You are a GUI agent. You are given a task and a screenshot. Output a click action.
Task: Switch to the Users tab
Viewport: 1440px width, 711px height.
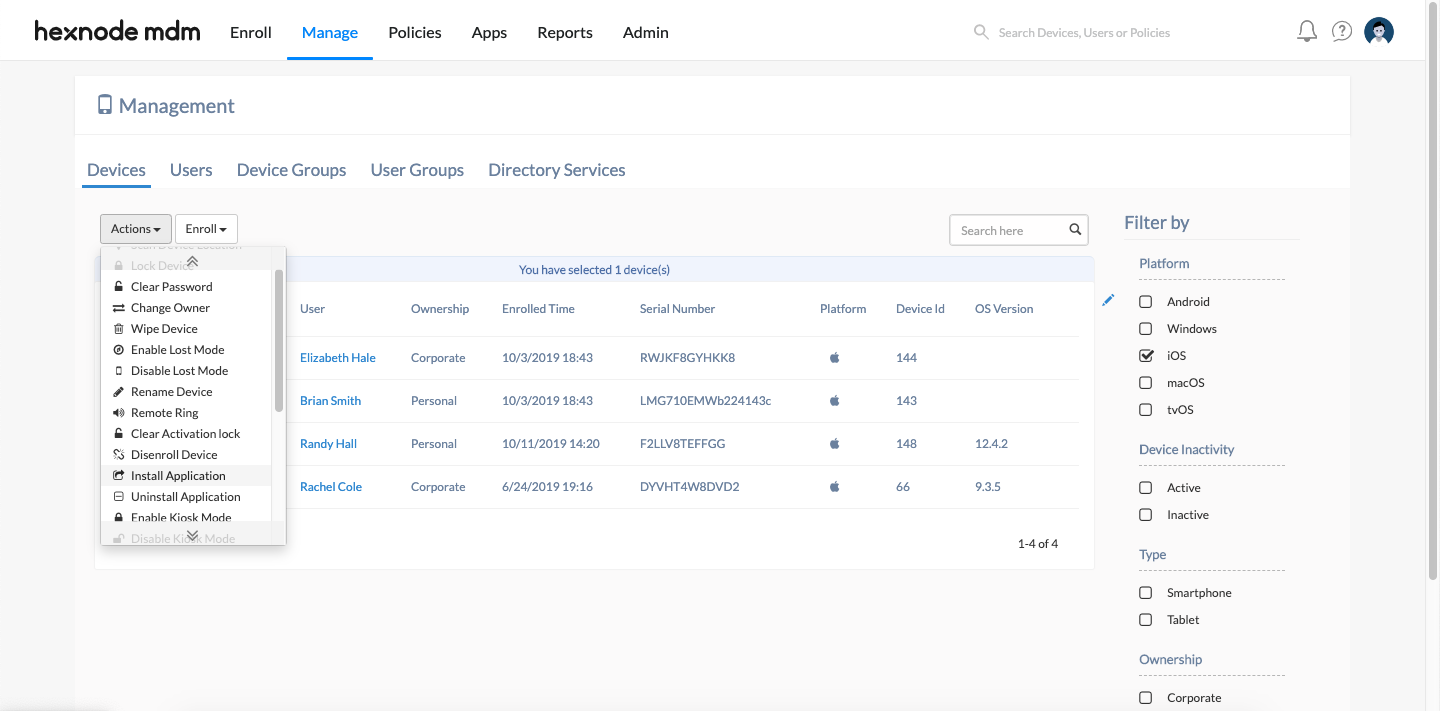coord(191,170)
